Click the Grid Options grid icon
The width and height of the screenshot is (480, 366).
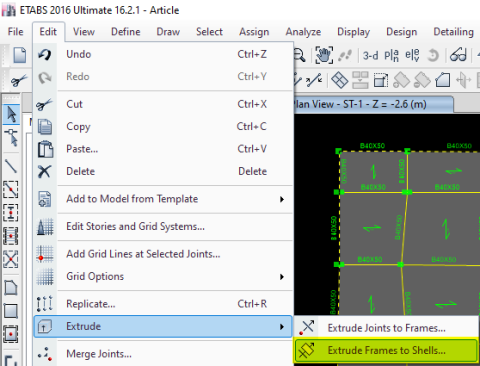45,276
